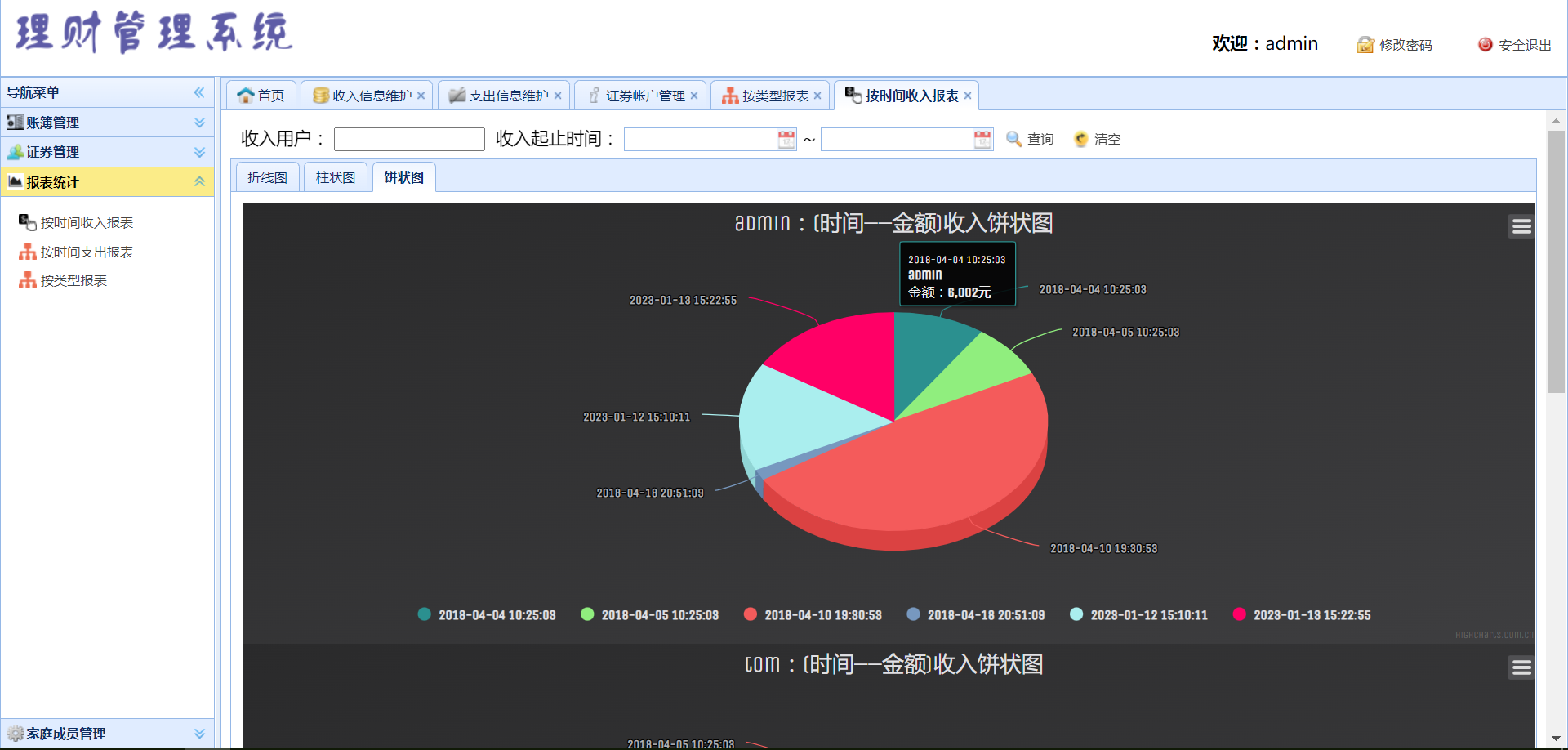1568x750 pixels.
Task: Click the 2018-04-05 10:25:03 admin pie label
Action: click(x=1125, y=332)
